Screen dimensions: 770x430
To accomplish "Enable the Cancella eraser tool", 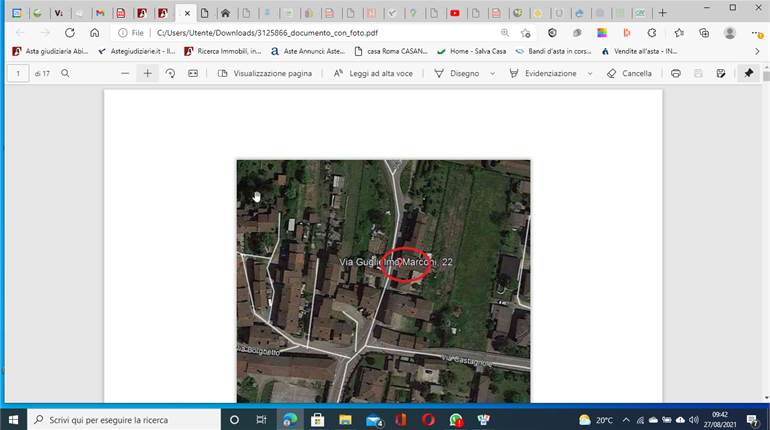I will coord(630,73).
